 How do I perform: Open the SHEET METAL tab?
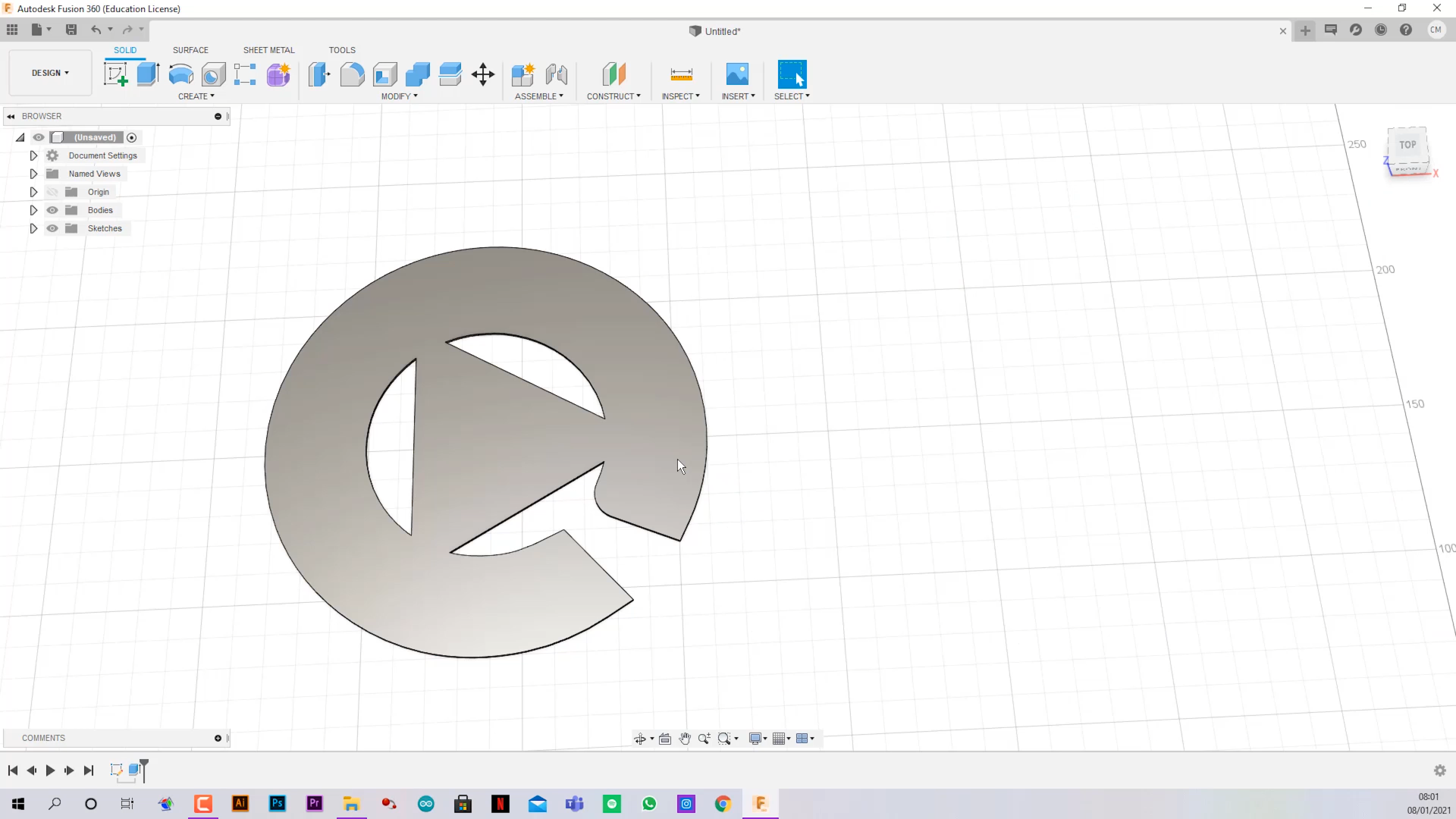point(268,49)
